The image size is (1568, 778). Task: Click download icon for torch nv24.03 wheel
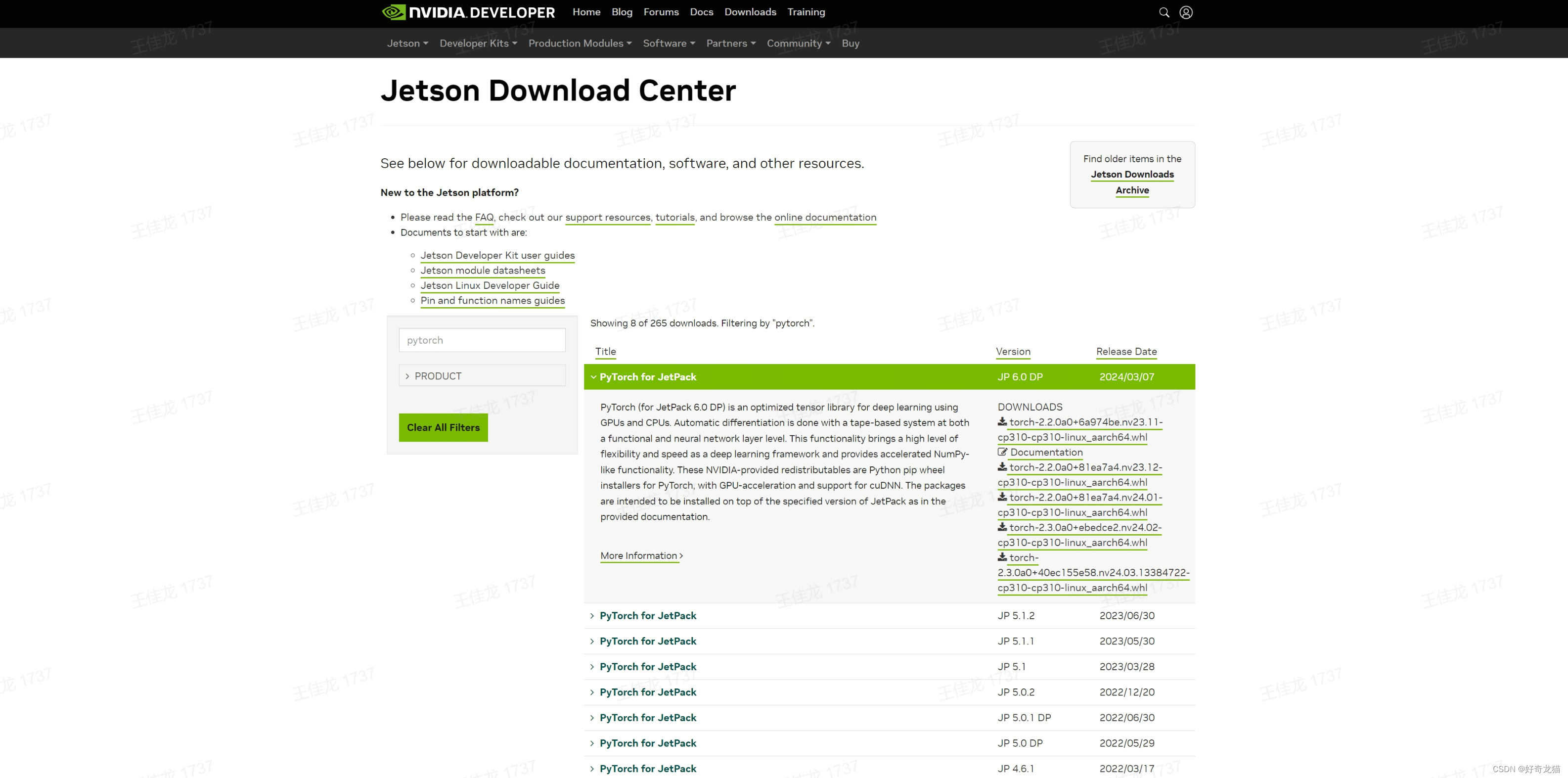click(1002, 557)
